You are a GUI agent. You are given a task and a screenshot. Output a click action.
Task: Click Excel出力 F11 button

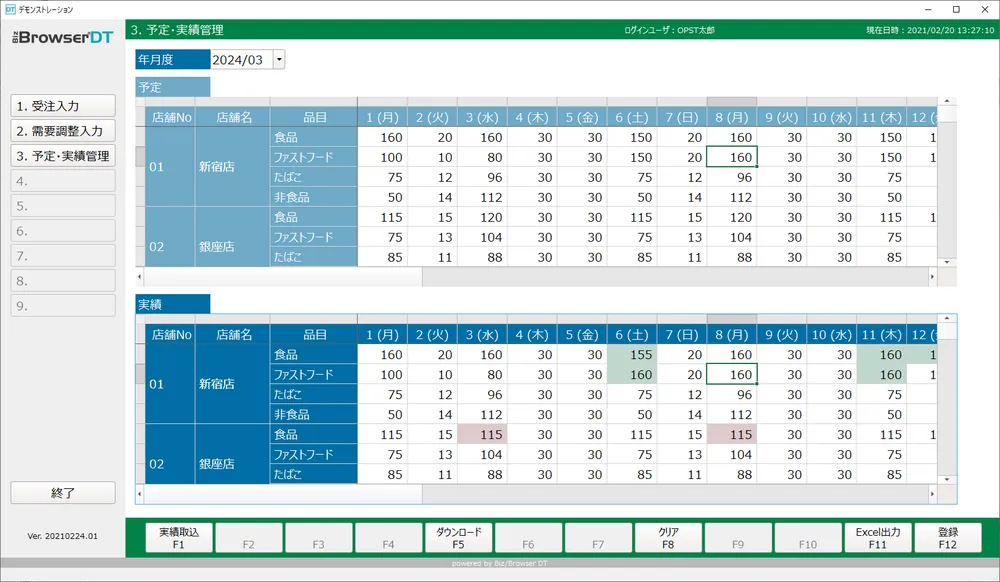coord(877,538)
